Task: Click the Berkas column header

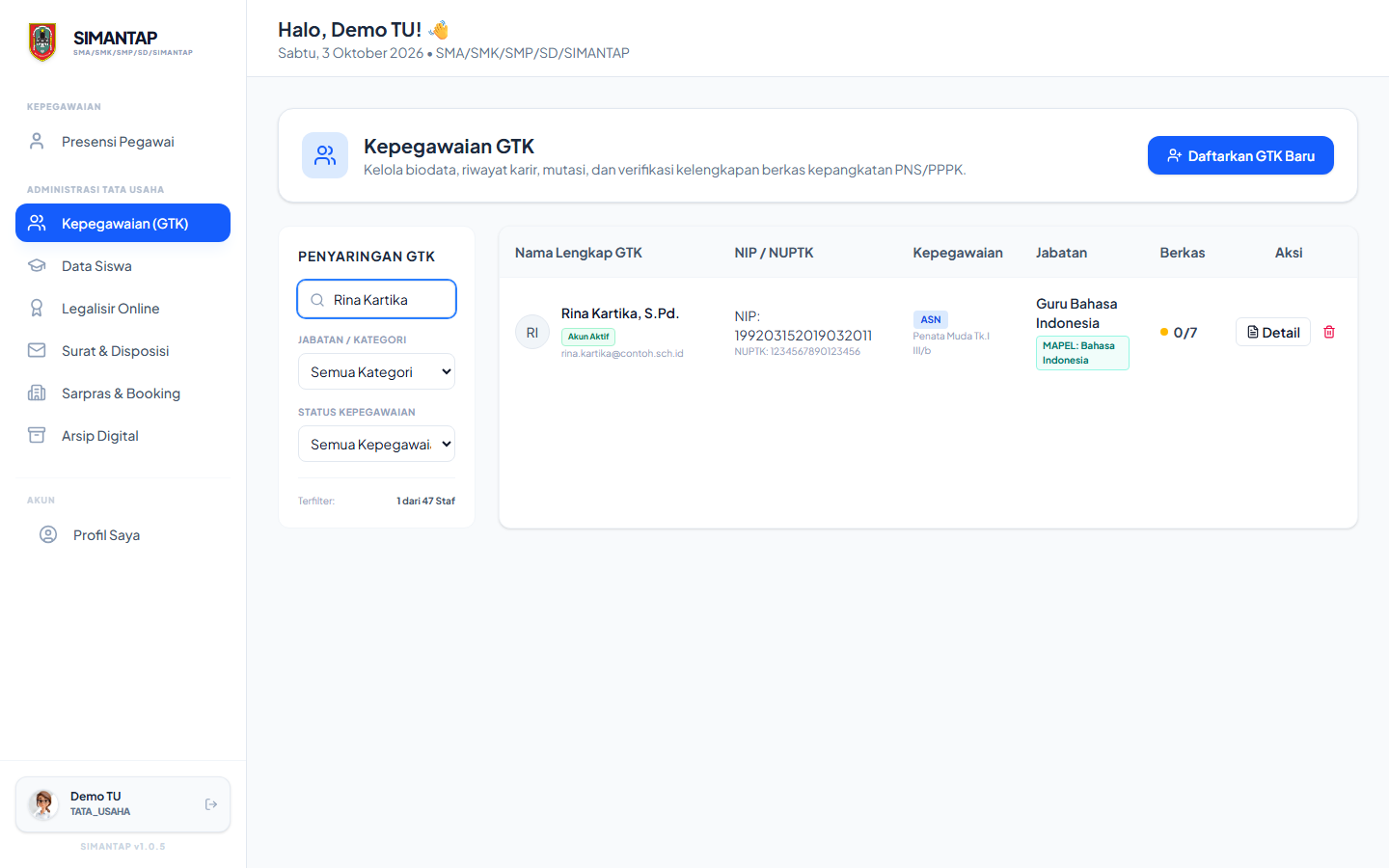Action: 1183,253
